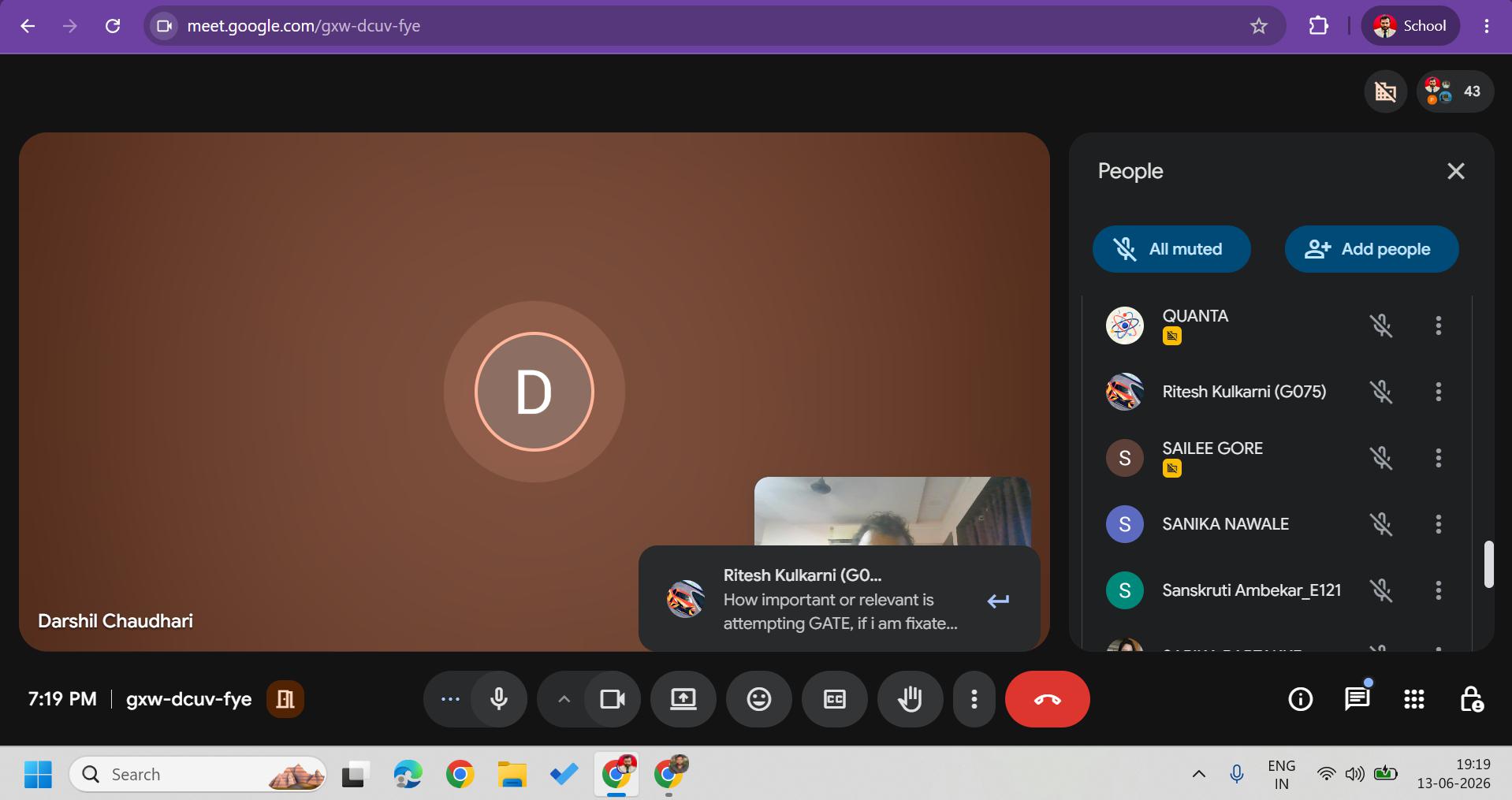Screen dimensions: 1512x800
Task: Open more actions for SAILEE GORE
Action: [x=1439, y=458]
